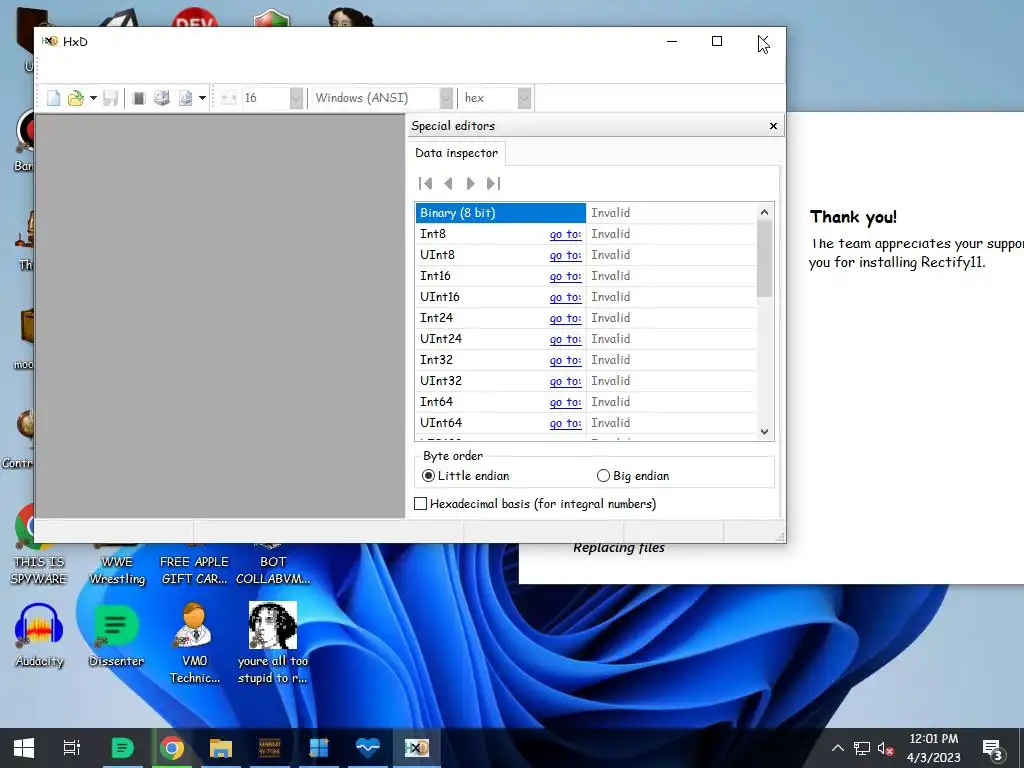Open Task View on the taskbar
The height and width of the screenshot is (768, 1024).
point(72,748)
